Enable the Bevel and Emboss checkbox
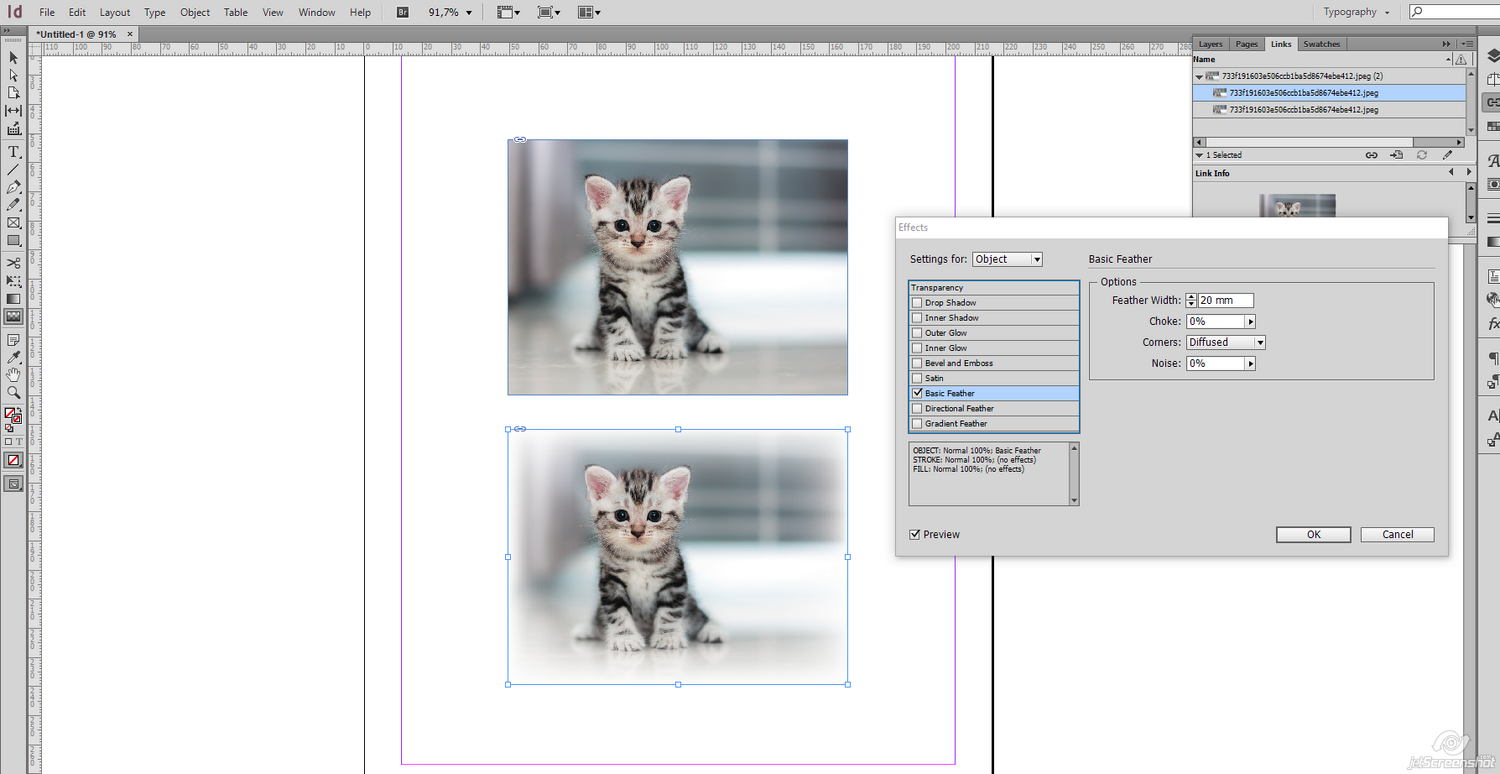The image size is (1500, 774). (x=917, y=363)
